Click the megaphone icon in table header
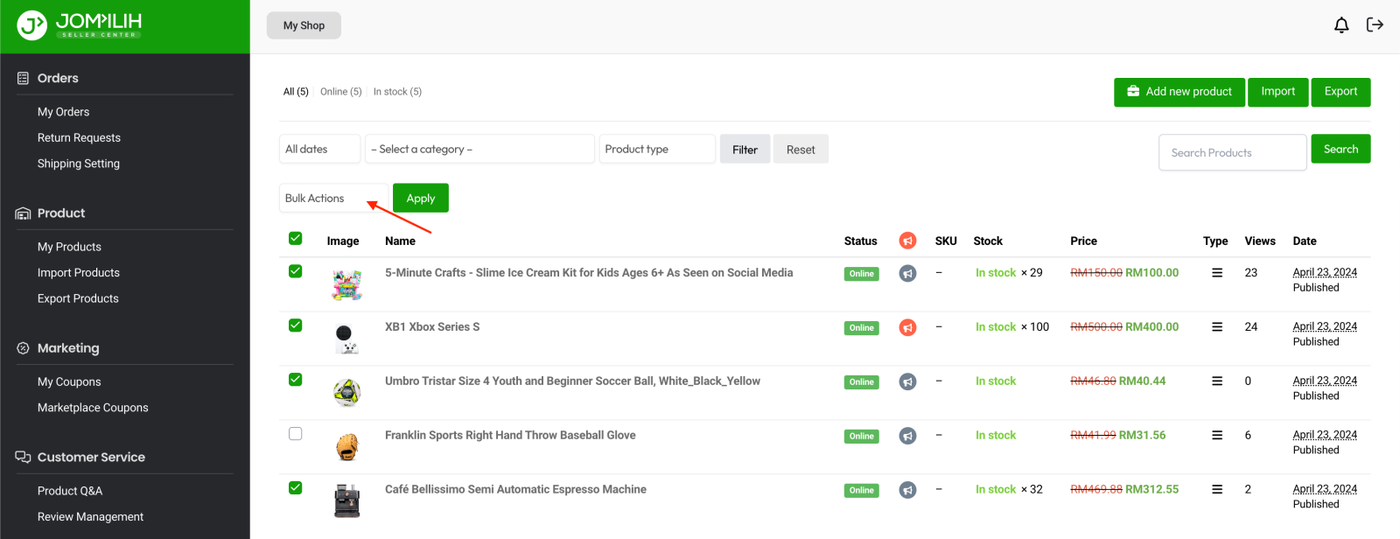The width and height of the screenshot is (1400, 539). [907, 241]
